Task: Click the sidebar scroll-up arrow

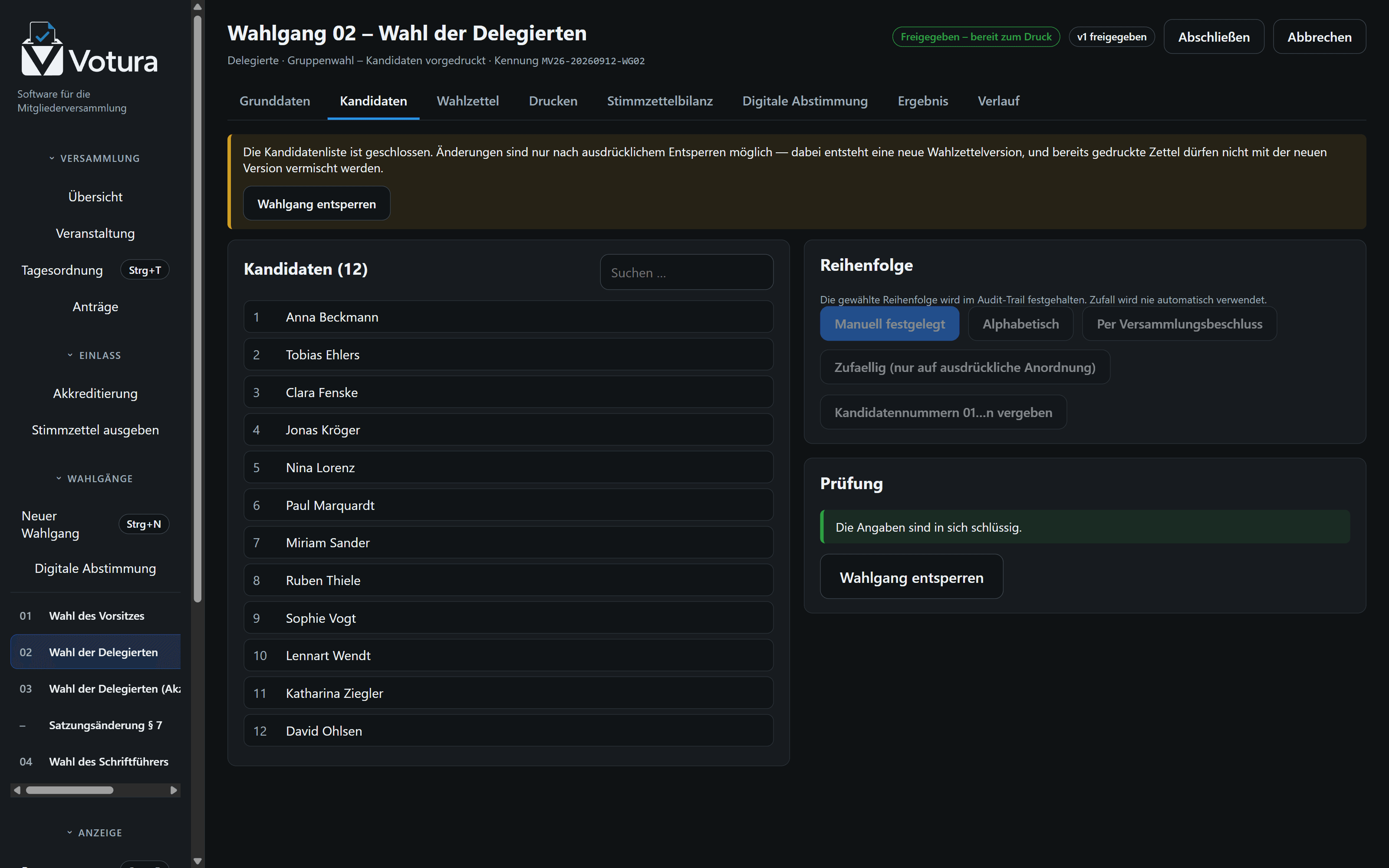Action: (197, 7)
